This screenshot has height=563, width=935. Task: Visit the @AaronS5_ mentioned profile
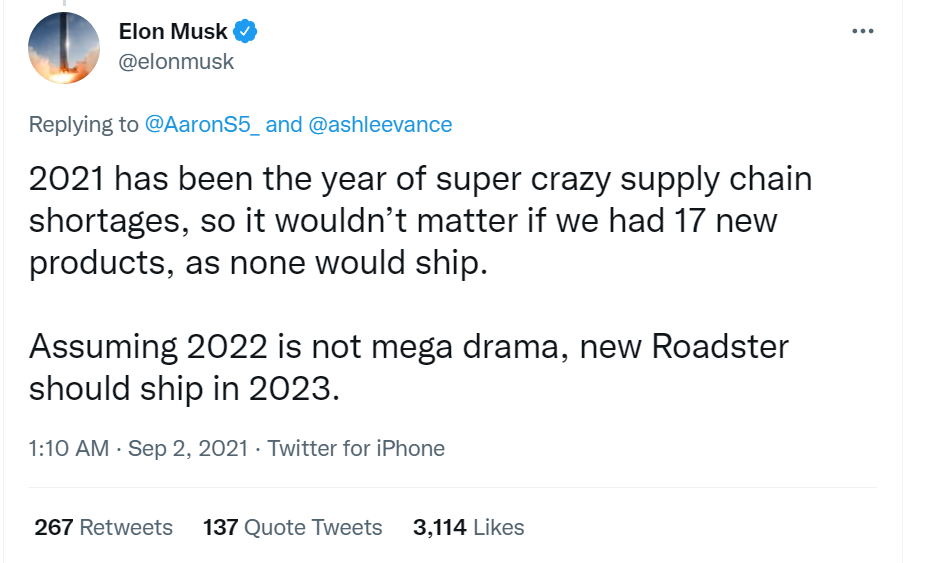pyautogui.click(x=203, y=124)
